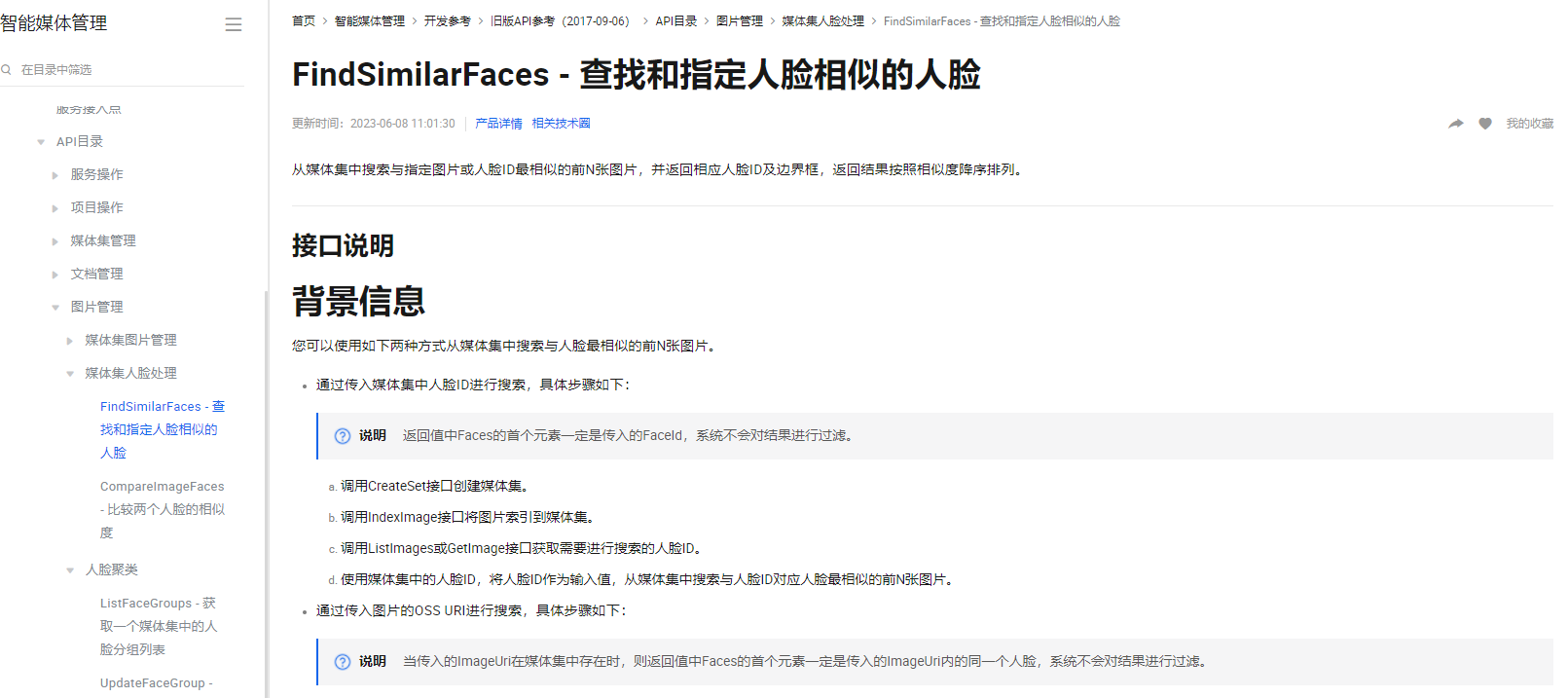Click the heart favorite icon
This screenshot has height=698, width=1568.
1485,124
